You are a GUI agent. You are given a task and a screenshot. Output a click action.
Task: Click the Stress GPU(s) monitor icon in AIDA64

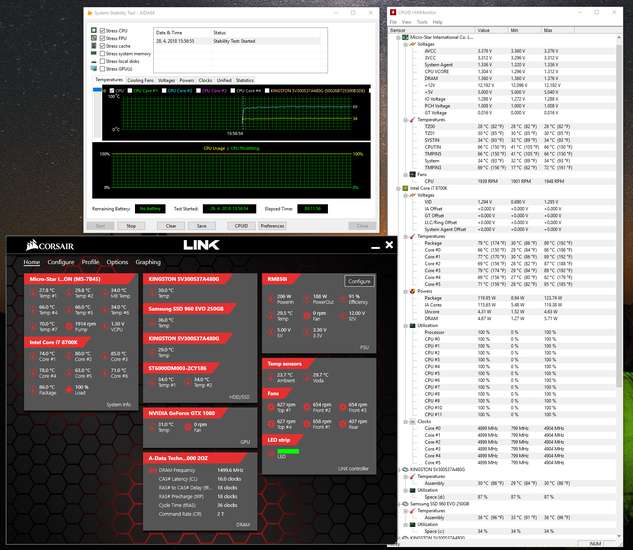pos(94,69)
